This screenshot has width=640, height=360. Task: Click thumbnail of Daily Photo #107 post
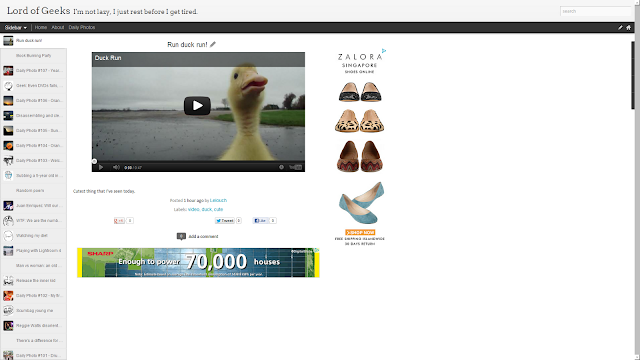(8, 71)
